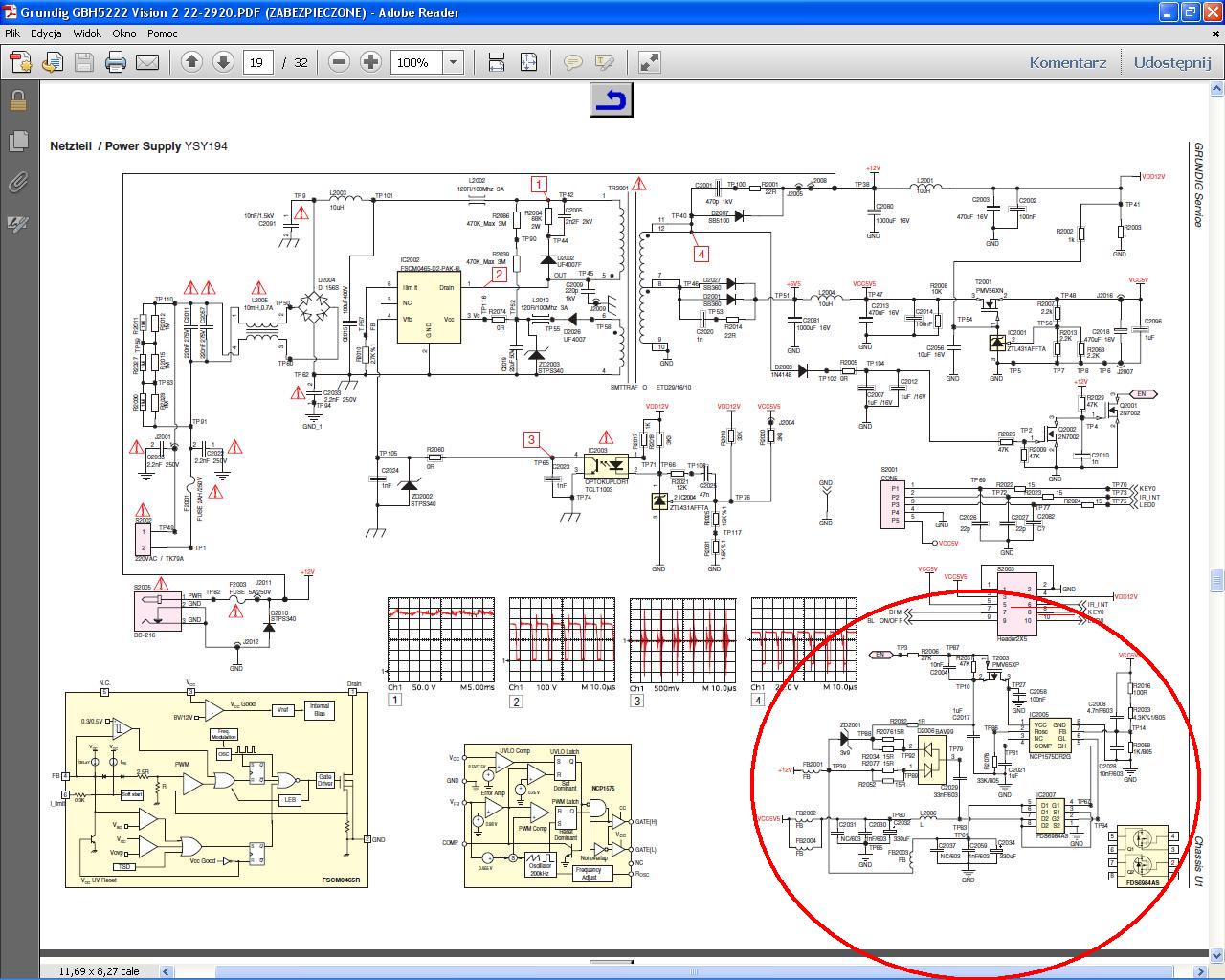Open the zoom level dropdown arrow
Image resolution: width=1225 pixels, height=980 pixels.
coord(454,62)
